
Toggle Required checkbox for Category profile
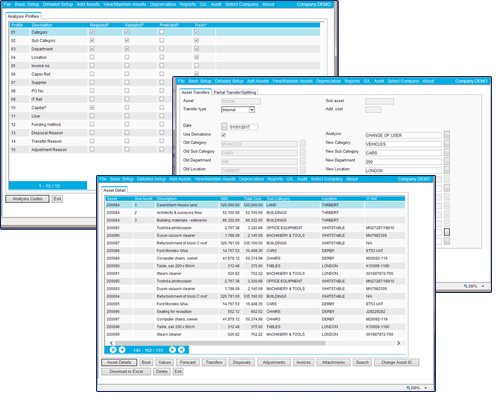[92, 32]
